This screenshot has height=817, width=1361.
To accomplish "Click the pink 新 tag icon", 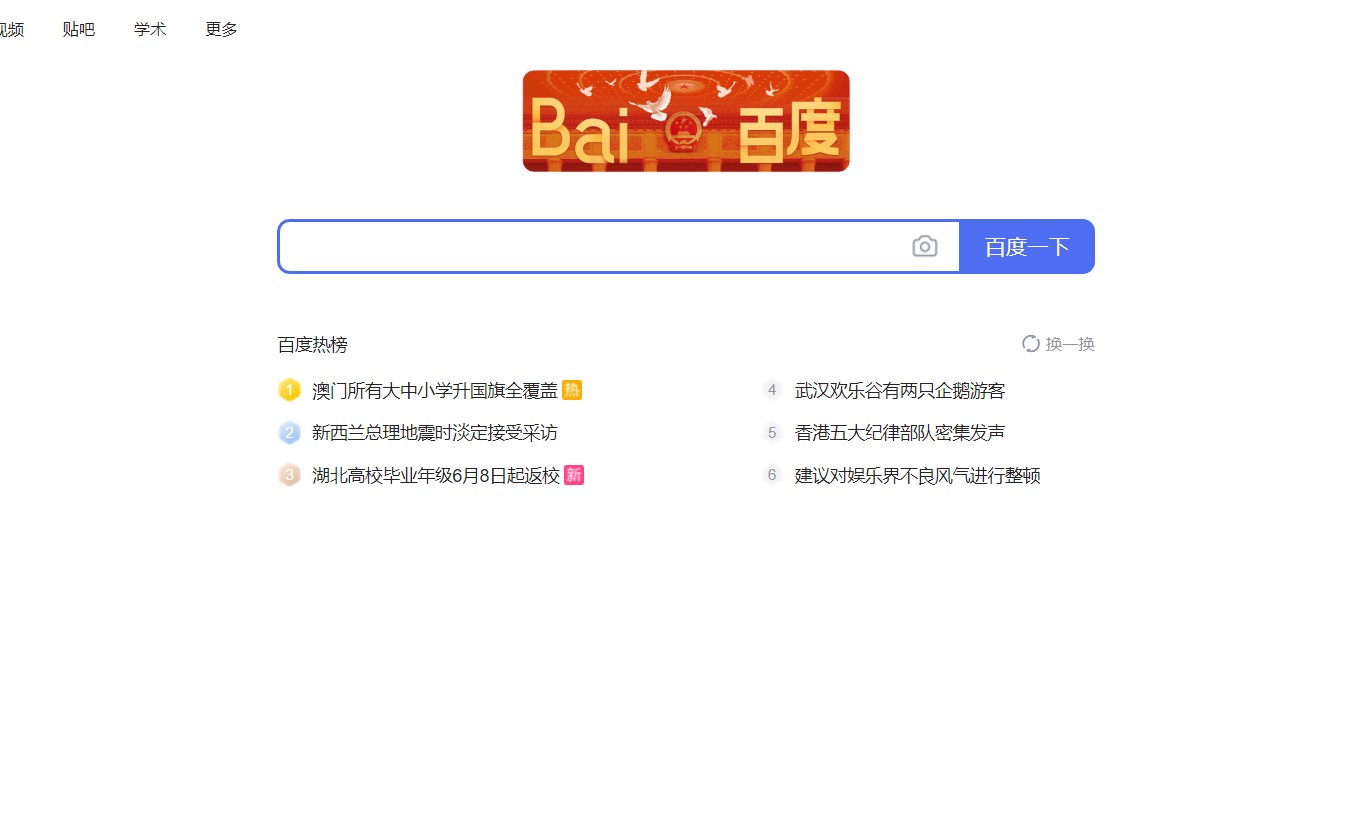I will (x=574, y=475).
